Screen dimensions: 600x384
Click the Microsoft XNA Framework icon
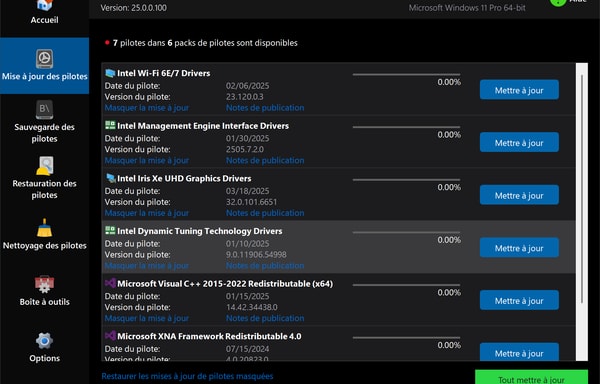click(x=110, y=336)
